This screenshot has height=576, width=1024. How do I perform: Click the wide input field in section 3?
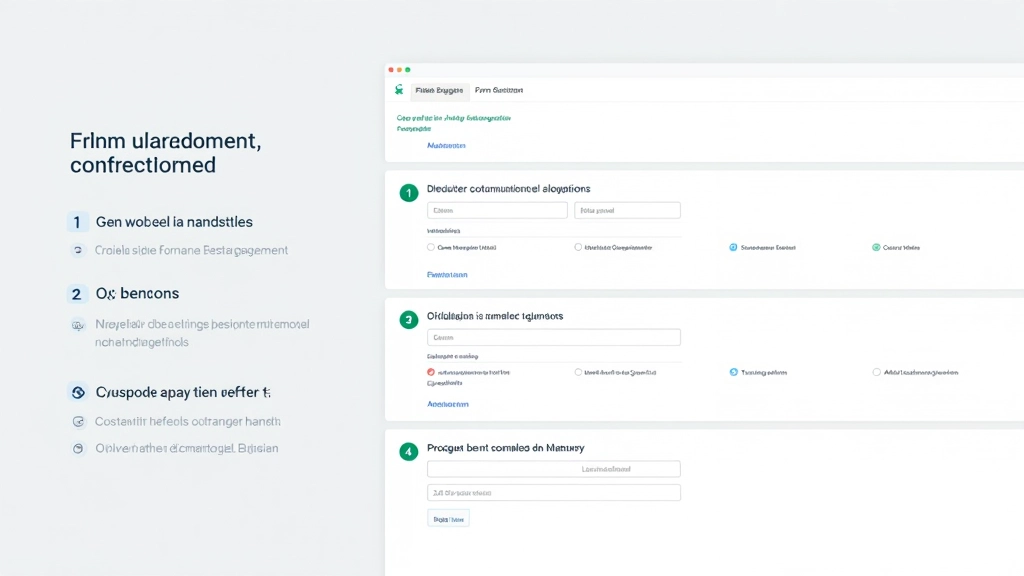coord(553,338)
